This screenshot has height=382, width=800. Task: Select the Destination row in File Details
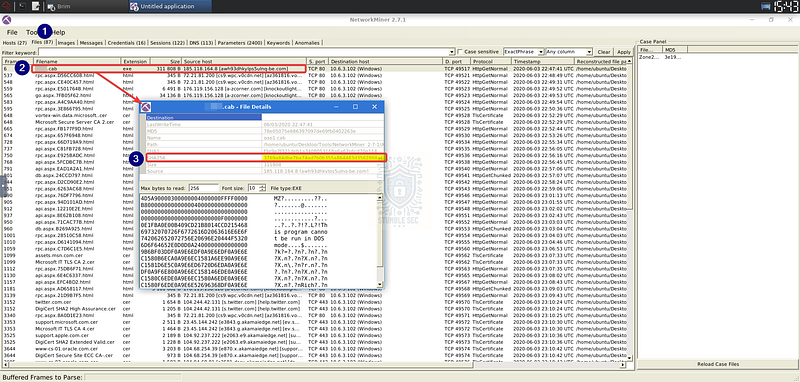click(x=264, y=118)
